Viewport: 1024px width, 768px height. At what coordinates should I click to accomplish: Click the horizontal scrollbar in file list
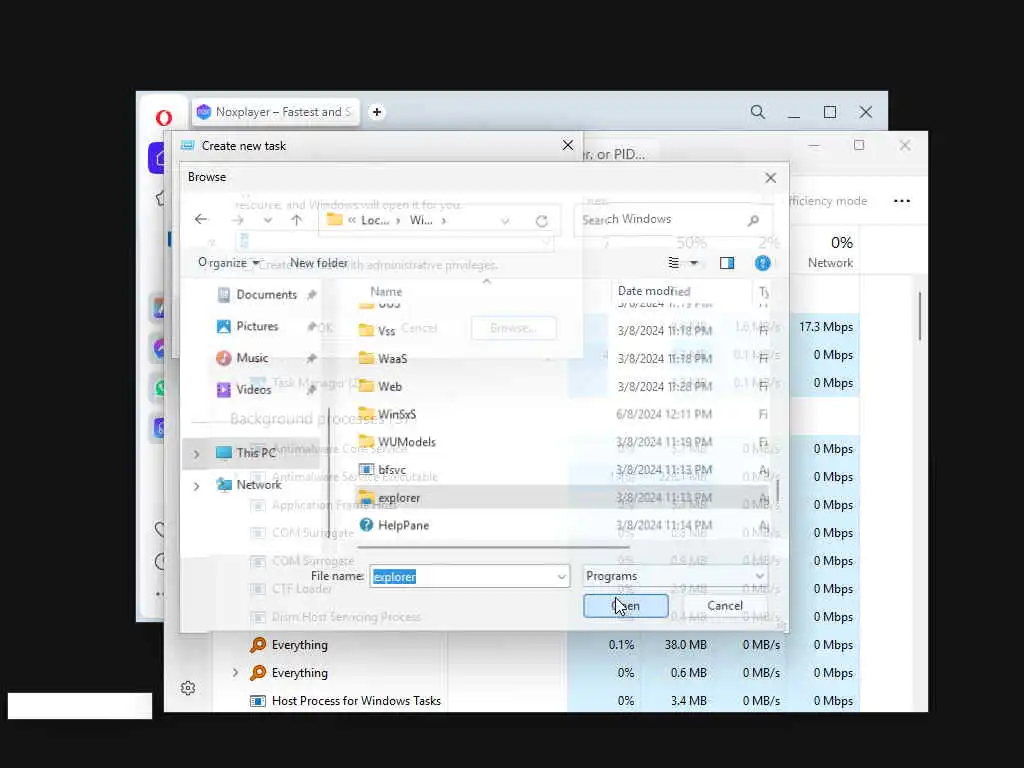493,547
